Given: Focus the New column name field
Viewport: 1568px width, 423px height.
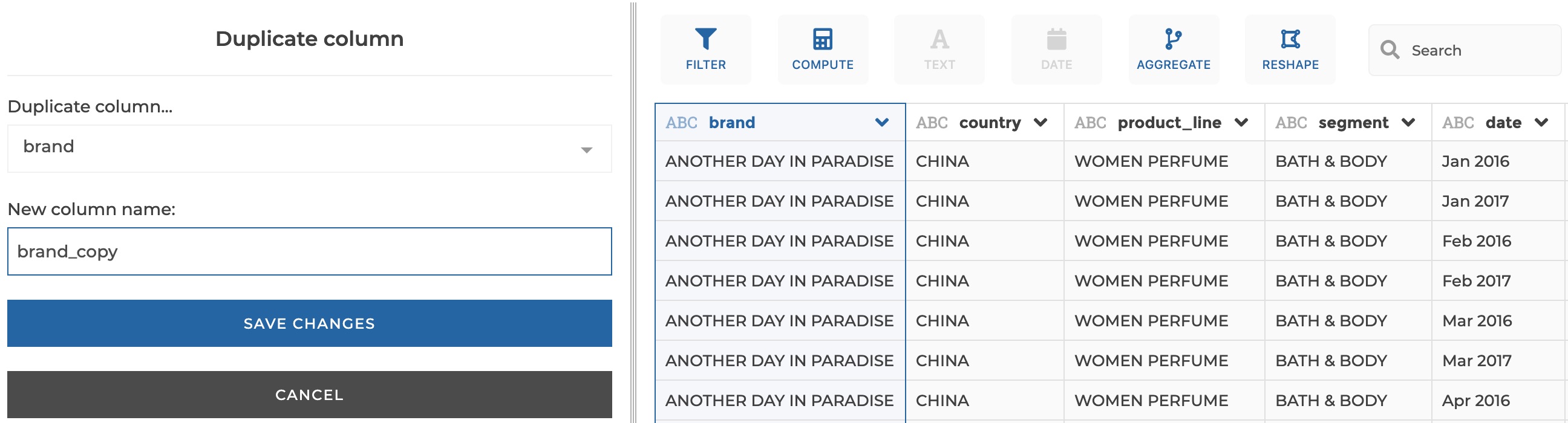Looking at the screenshot, I should [309, 251].
